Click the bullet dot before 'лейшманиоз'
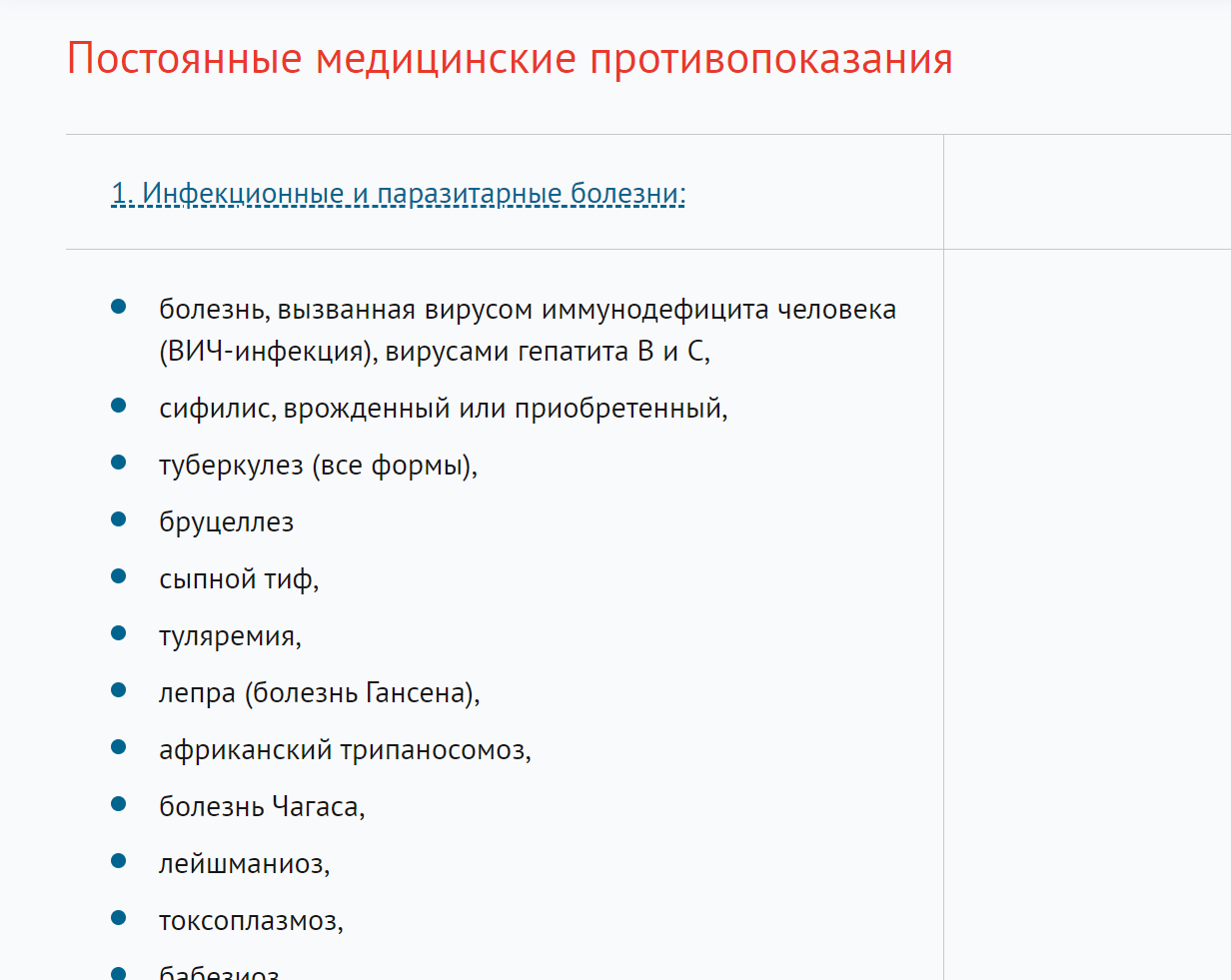Viewport: 1231px width, 980px height. click(x=119, y=860)
